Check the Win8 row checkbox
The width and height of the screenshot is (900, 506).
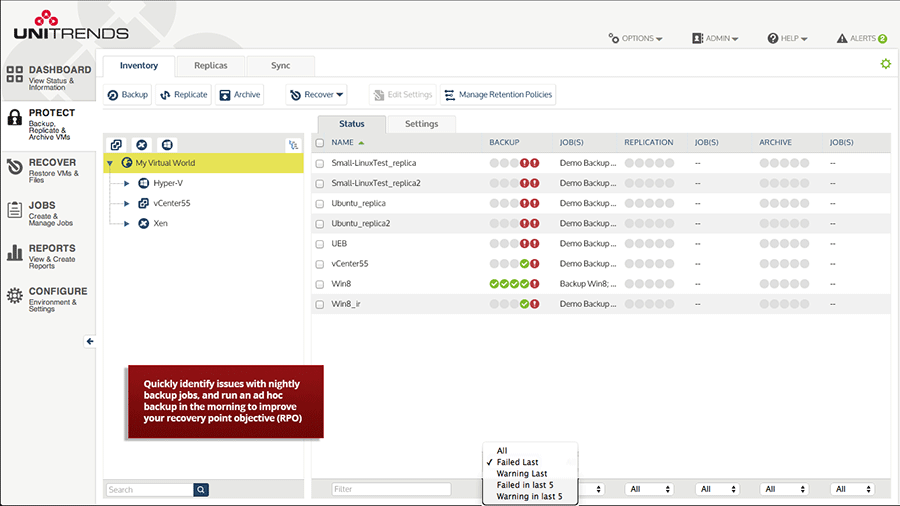point(320,284)
